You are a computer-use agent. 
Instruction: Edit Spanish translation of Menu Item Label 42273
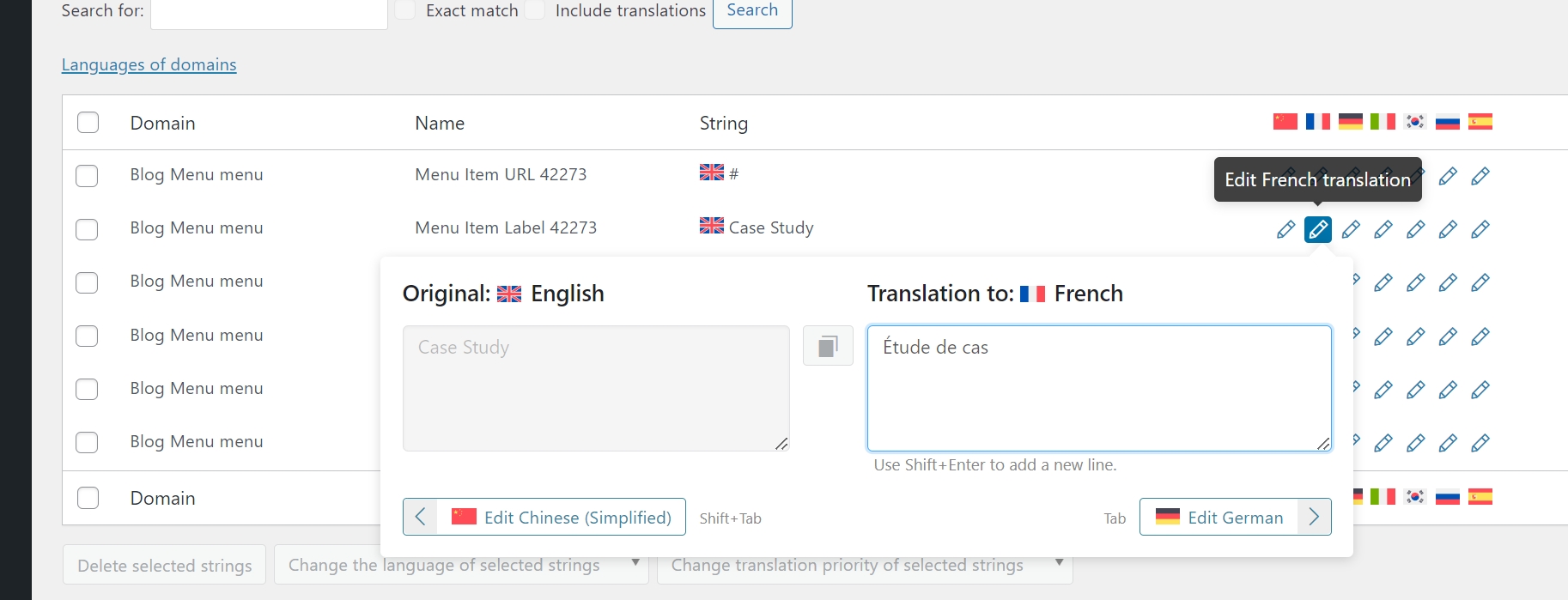[1480, 229]
